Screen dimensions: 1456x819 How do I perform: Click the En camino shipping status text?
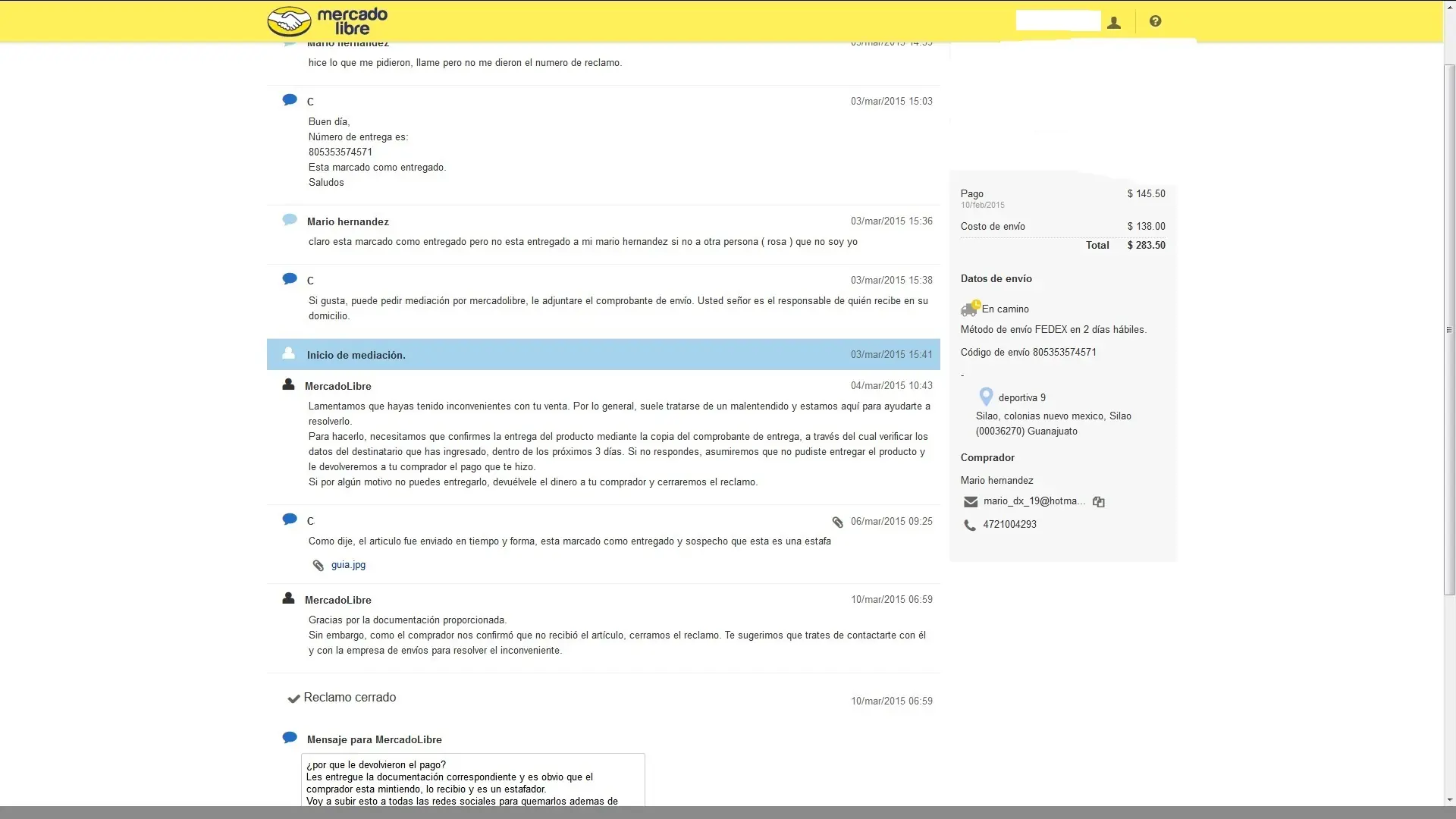click(x=1006, y=309)
